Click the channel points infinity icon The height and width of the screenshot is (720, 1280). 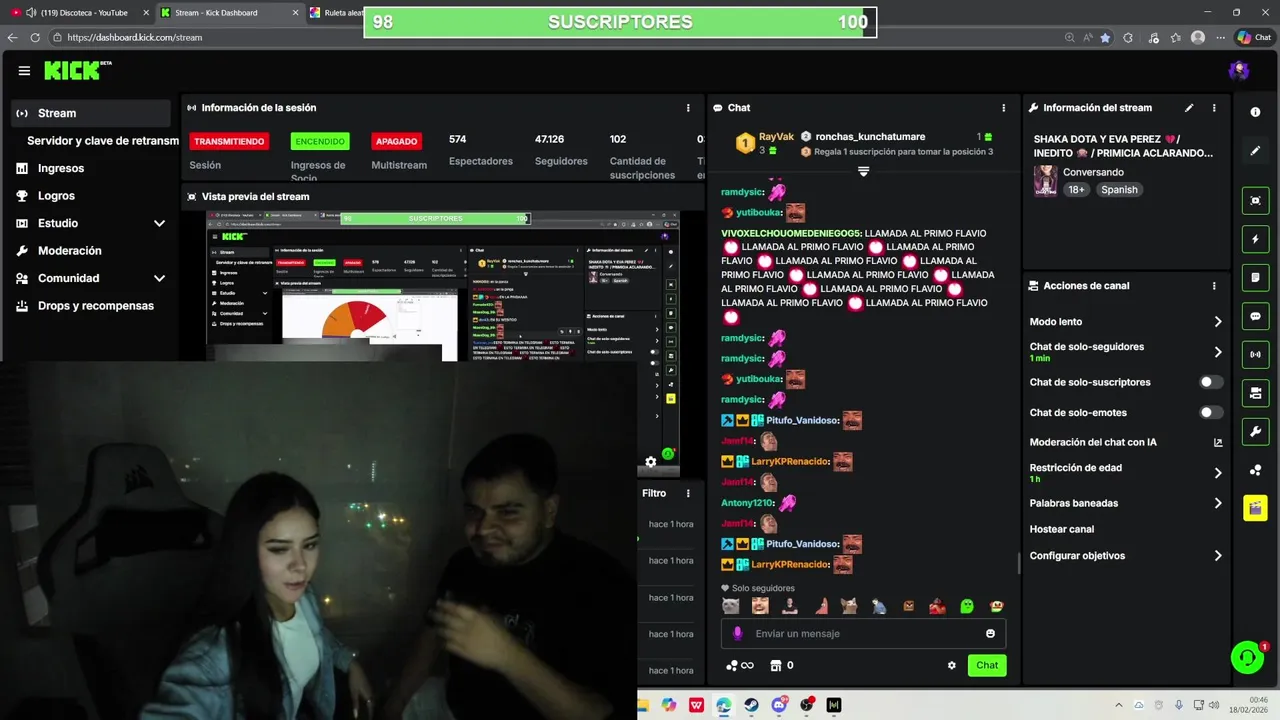[x=740, y=665]
